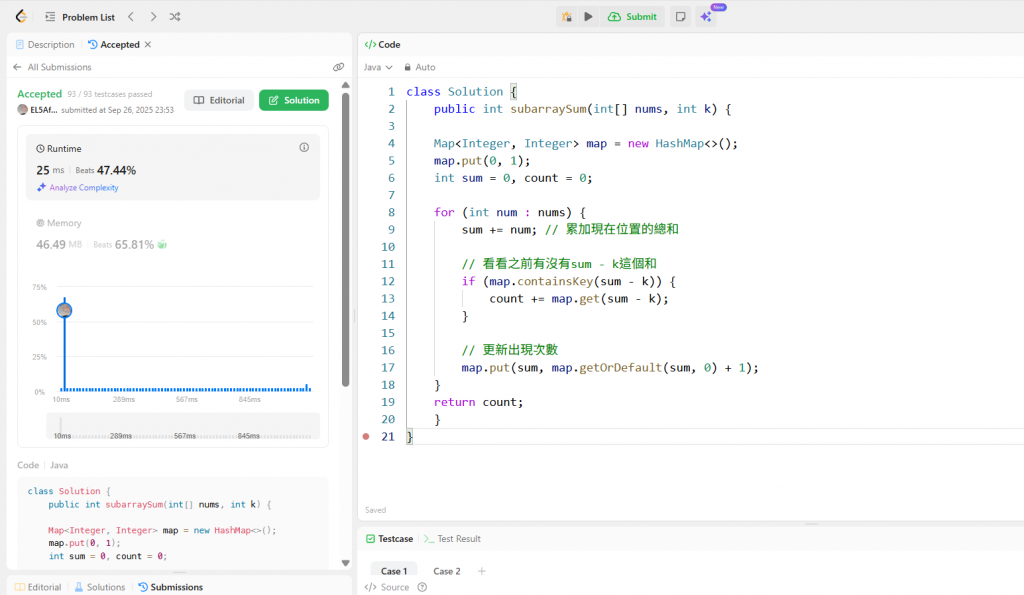Click the submitted code snippet block
Image resolution: width=1024 pixels, height=595 pixels.
click(x=173, y=524)
